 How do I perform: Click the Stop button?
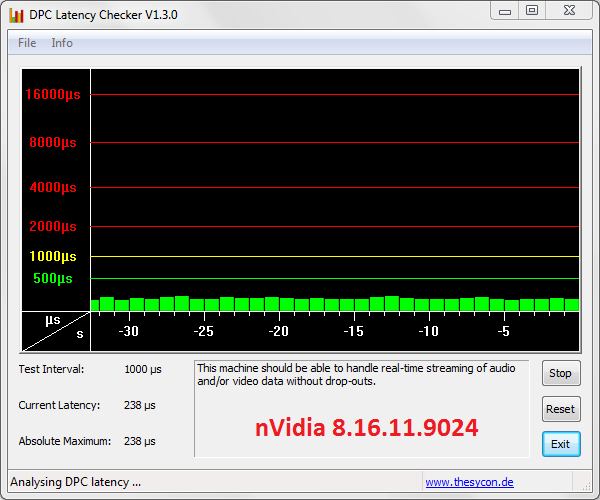[x=561, y=373]
